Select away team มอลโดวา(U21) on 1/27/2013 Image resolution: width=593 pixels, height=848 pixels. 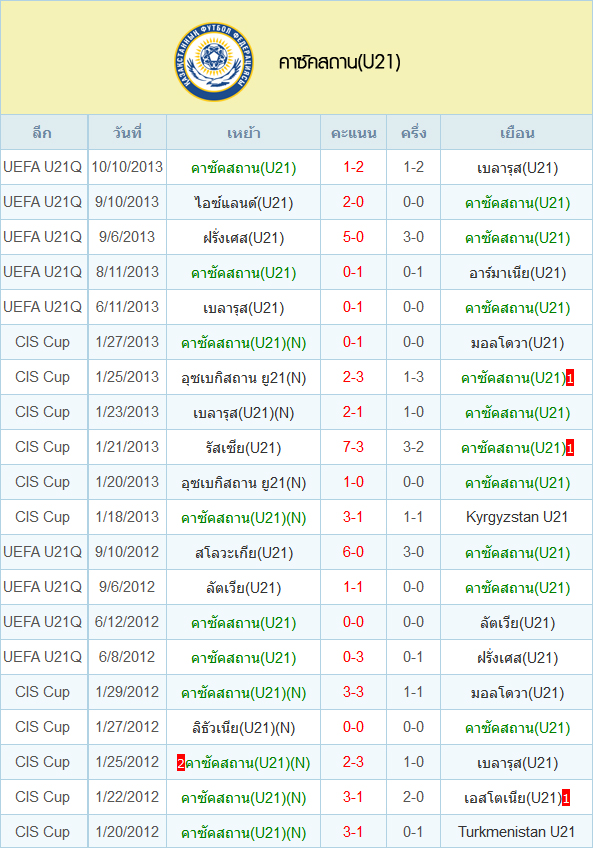517,342
